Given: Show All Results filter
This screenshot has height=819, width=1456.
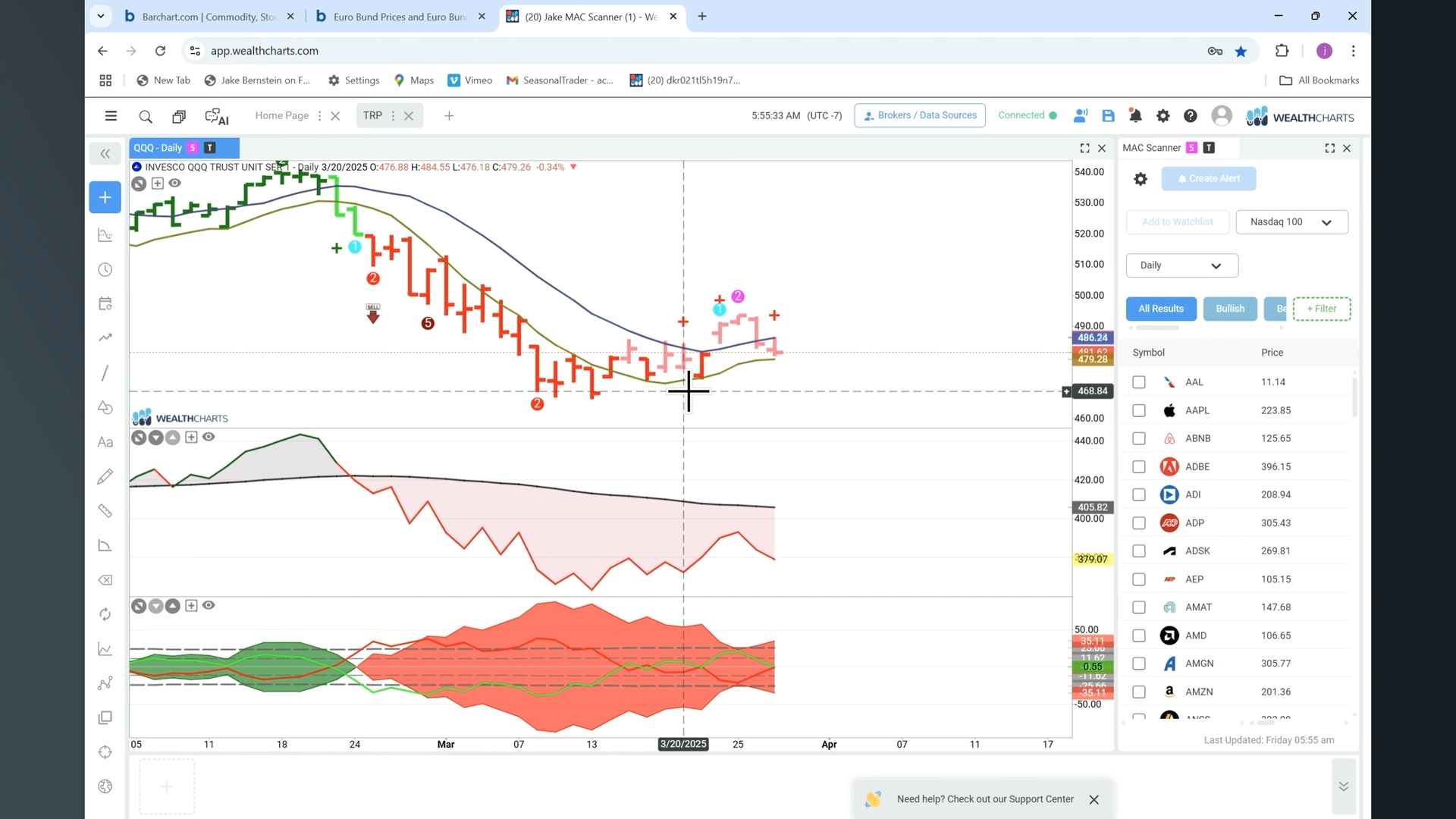Looking at the screenshot, I should click(x=1161, y=309).
